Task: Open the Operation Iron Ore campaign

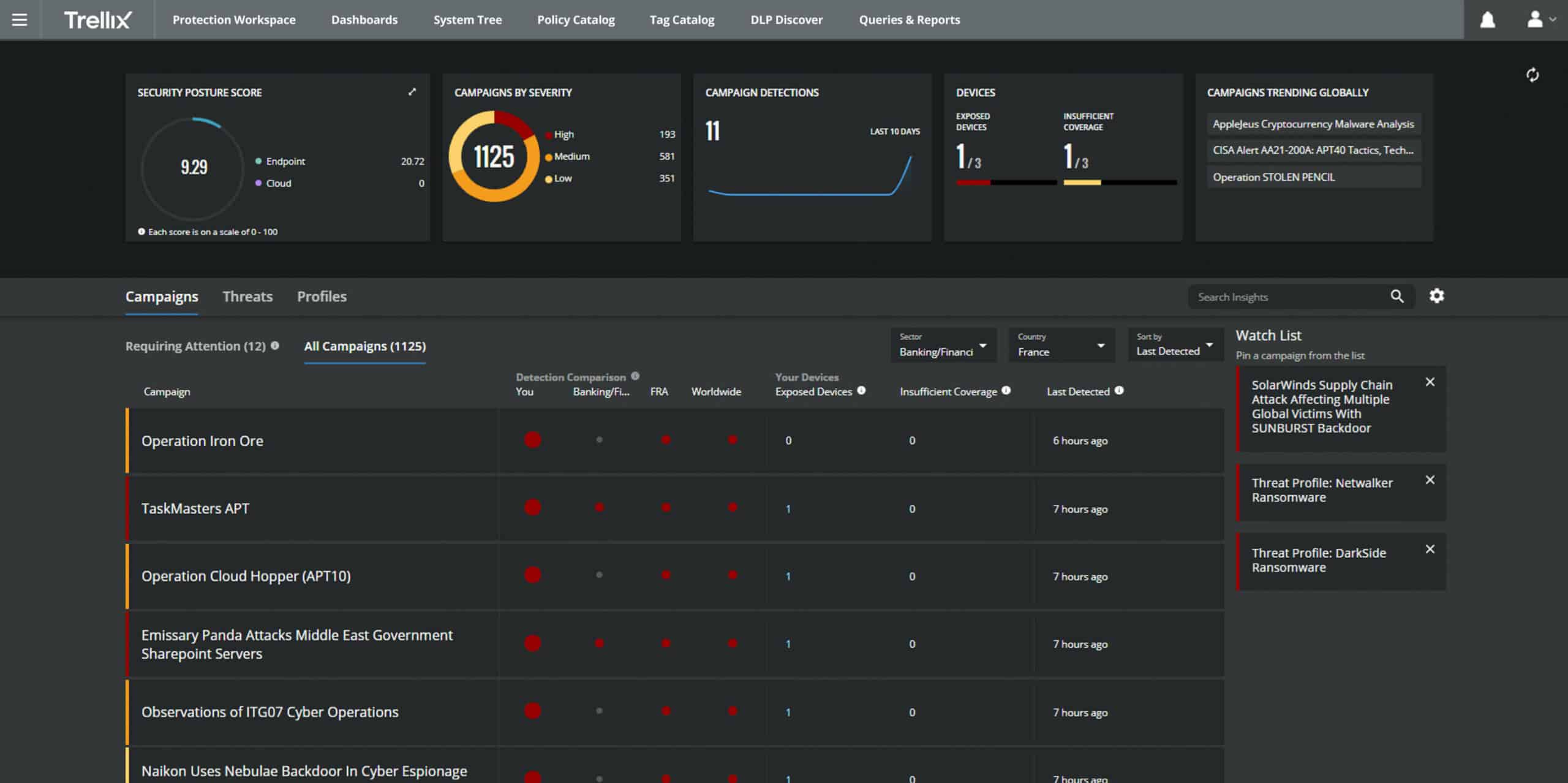Action: tap(202, 441)
